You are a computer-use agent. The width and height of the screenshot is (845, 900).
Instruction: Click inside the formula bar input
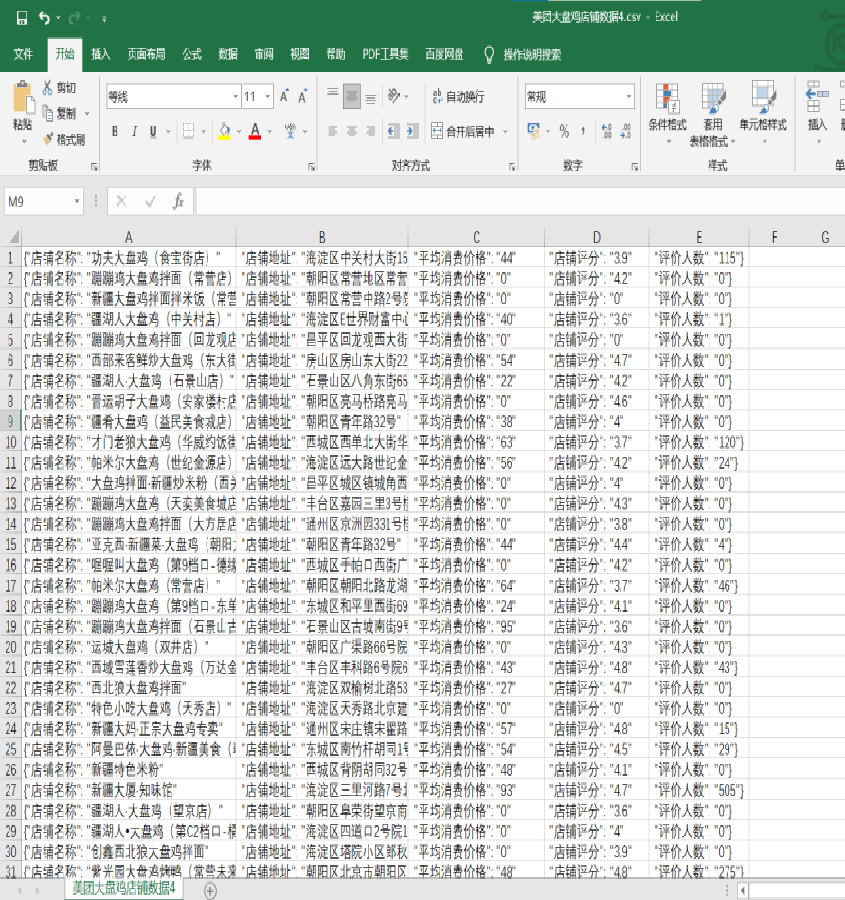click(x=520, y=201)
